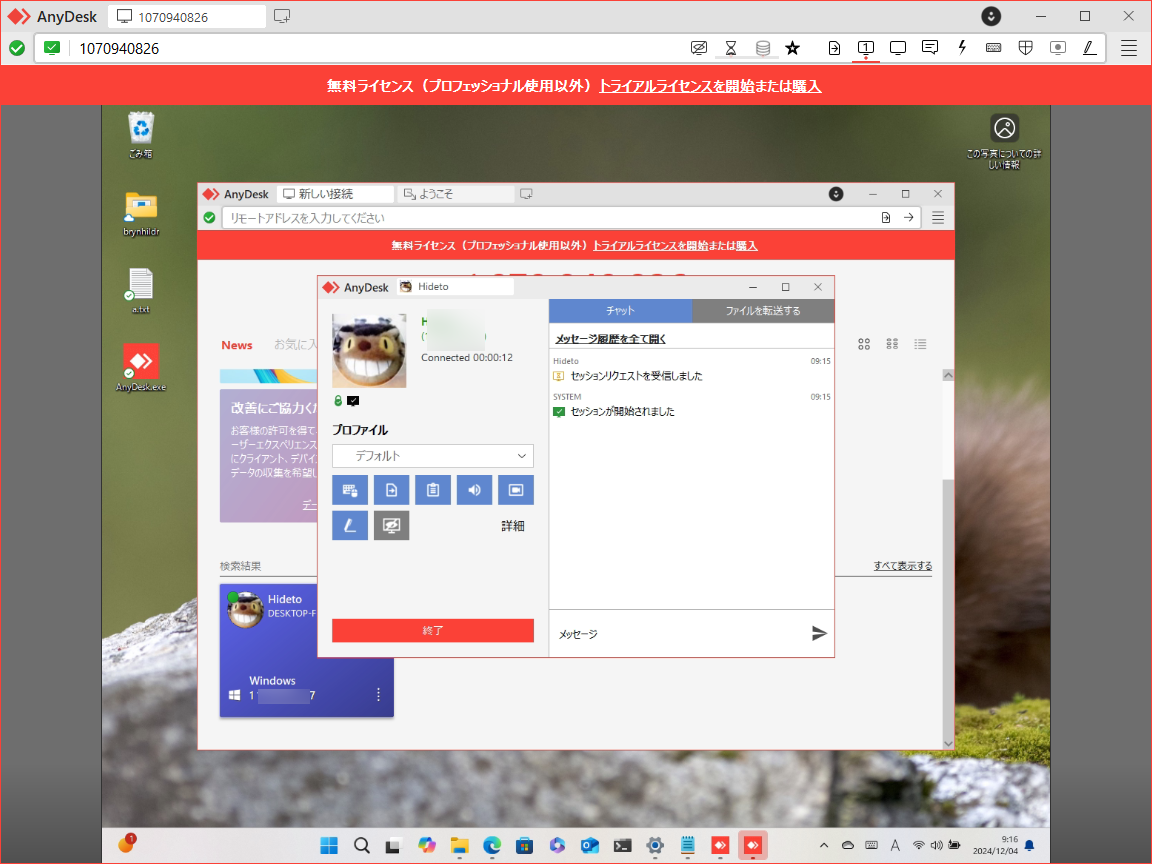The image size is (1152, 864).
Task: Show hidden tray icons chevron
Action: 824,846
